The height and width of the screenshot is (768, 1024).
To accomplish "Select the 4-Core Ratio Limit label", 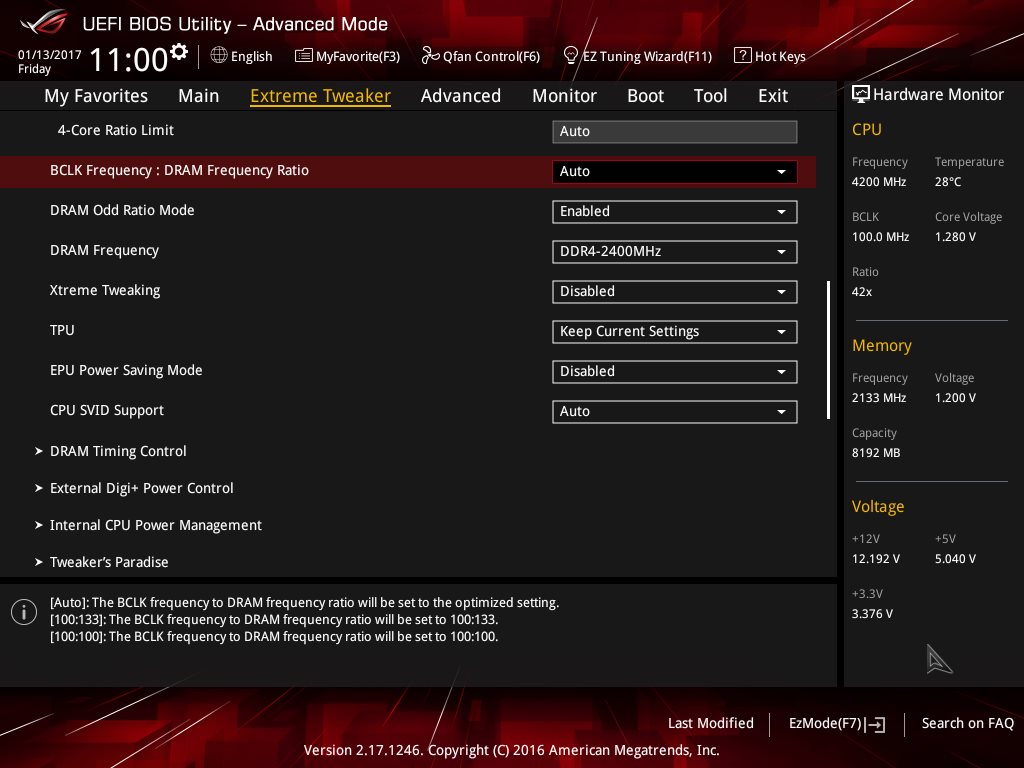I will point(116,131).
